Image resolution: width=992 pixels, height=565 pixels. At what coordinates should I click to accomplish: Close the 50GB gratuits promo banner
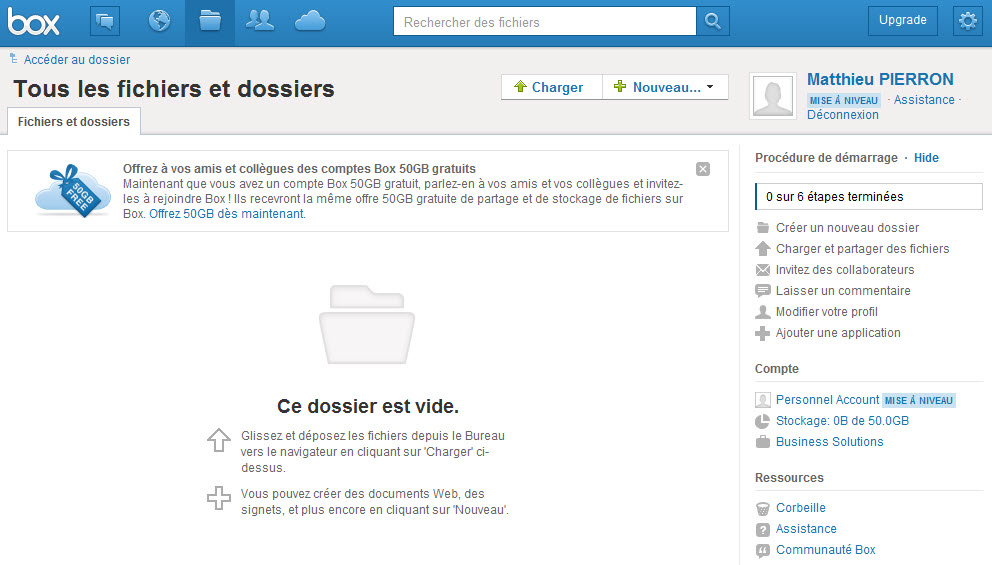703,169
